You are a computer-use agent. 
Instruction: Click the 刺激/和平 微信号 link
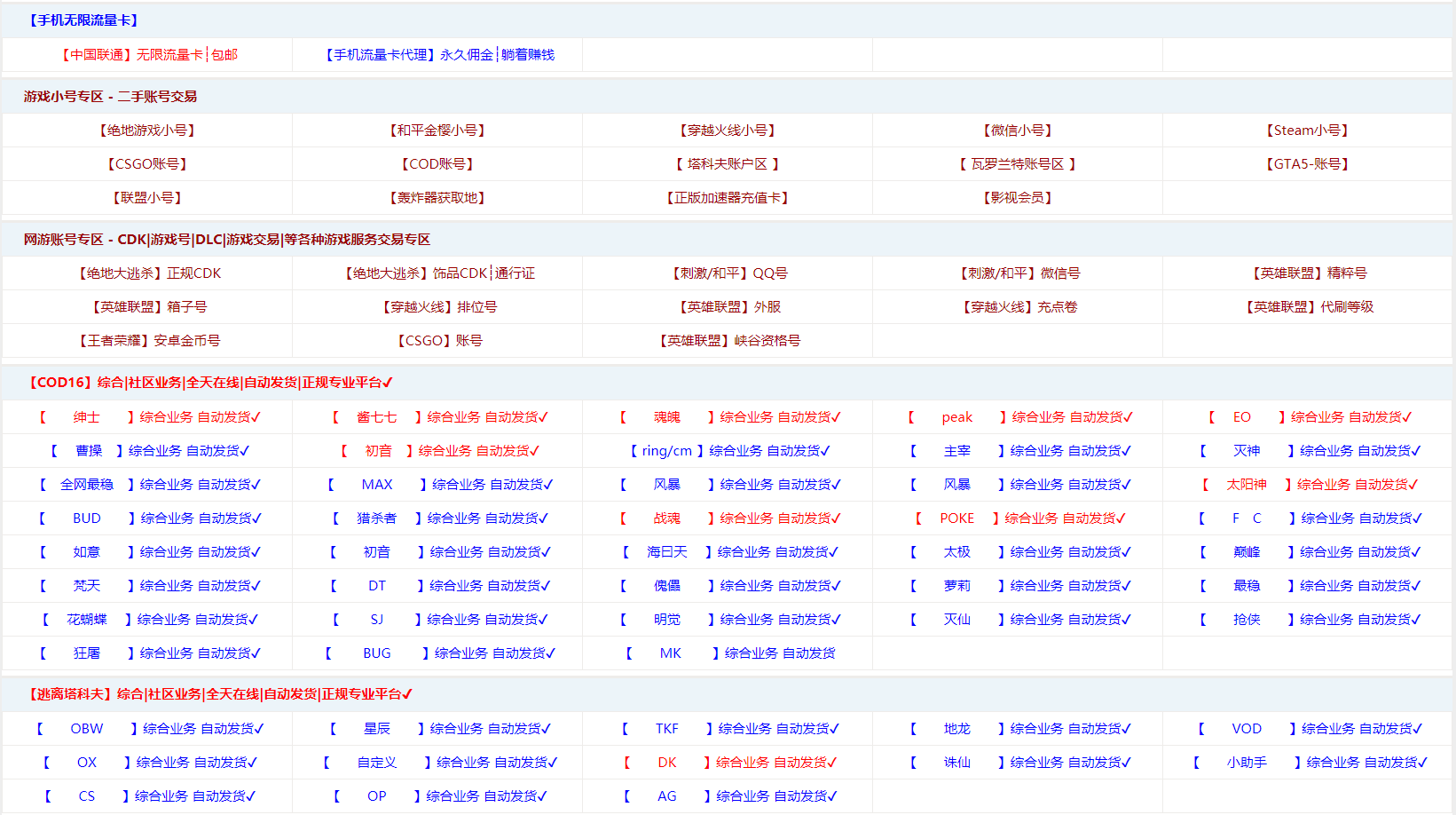point(1018,273)
